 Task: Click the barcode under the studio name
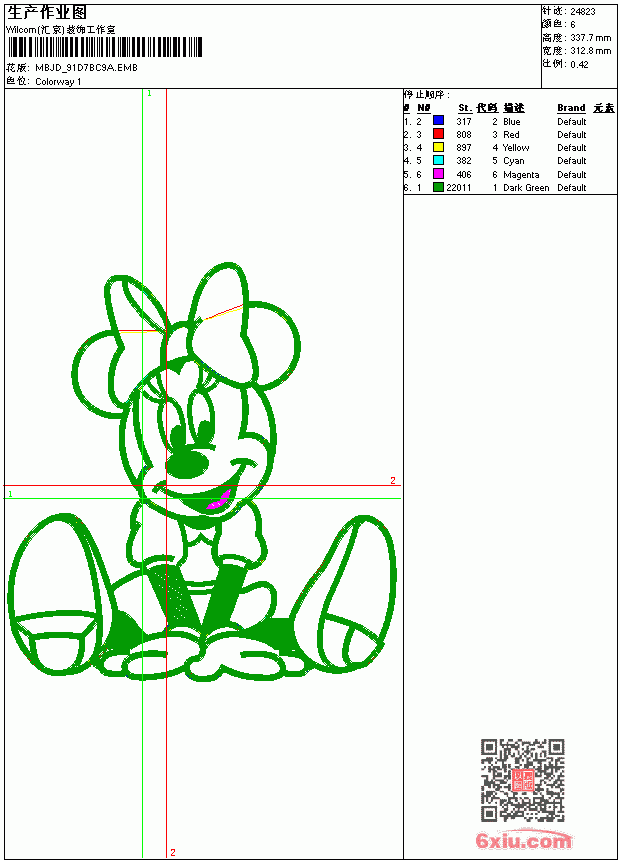click(x=104, y=47)
